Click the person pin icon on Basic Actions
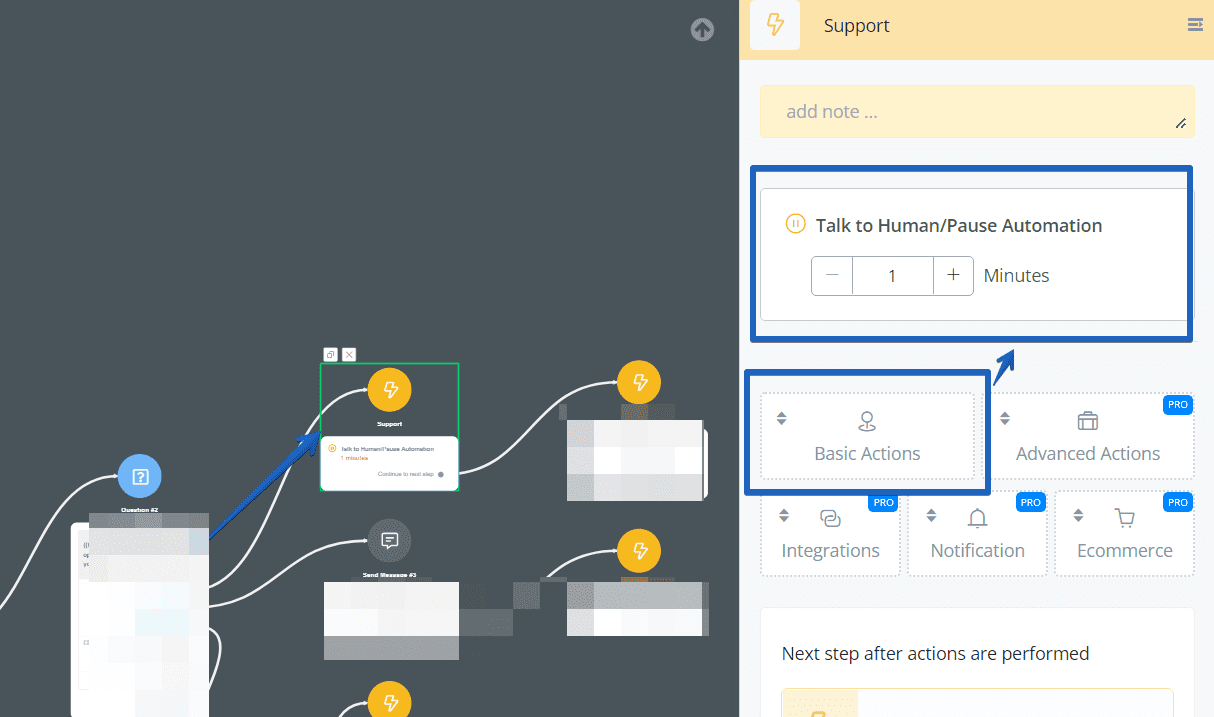1214x717 pixels. pos(867,421)
